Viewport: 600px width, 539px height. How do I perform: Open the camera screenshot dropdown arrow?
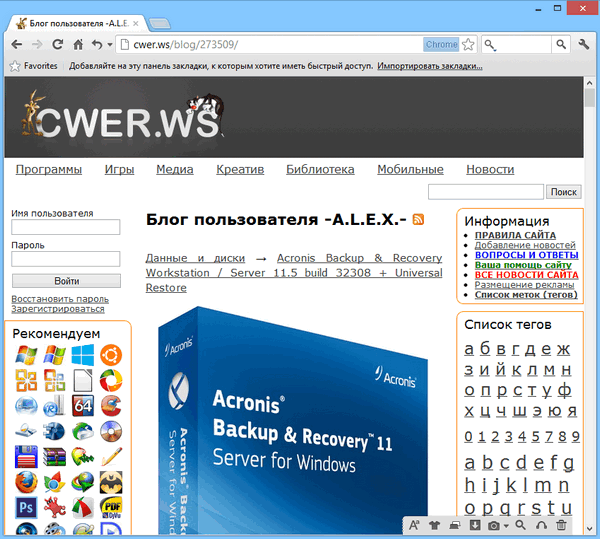coord(506,526)
